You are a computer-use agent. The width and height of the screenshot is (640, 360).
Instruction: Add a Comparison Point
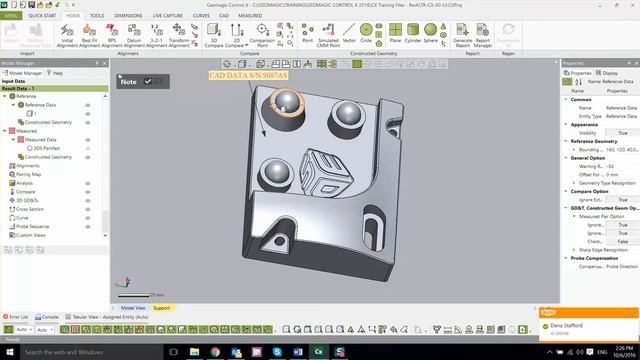point(262,36)
